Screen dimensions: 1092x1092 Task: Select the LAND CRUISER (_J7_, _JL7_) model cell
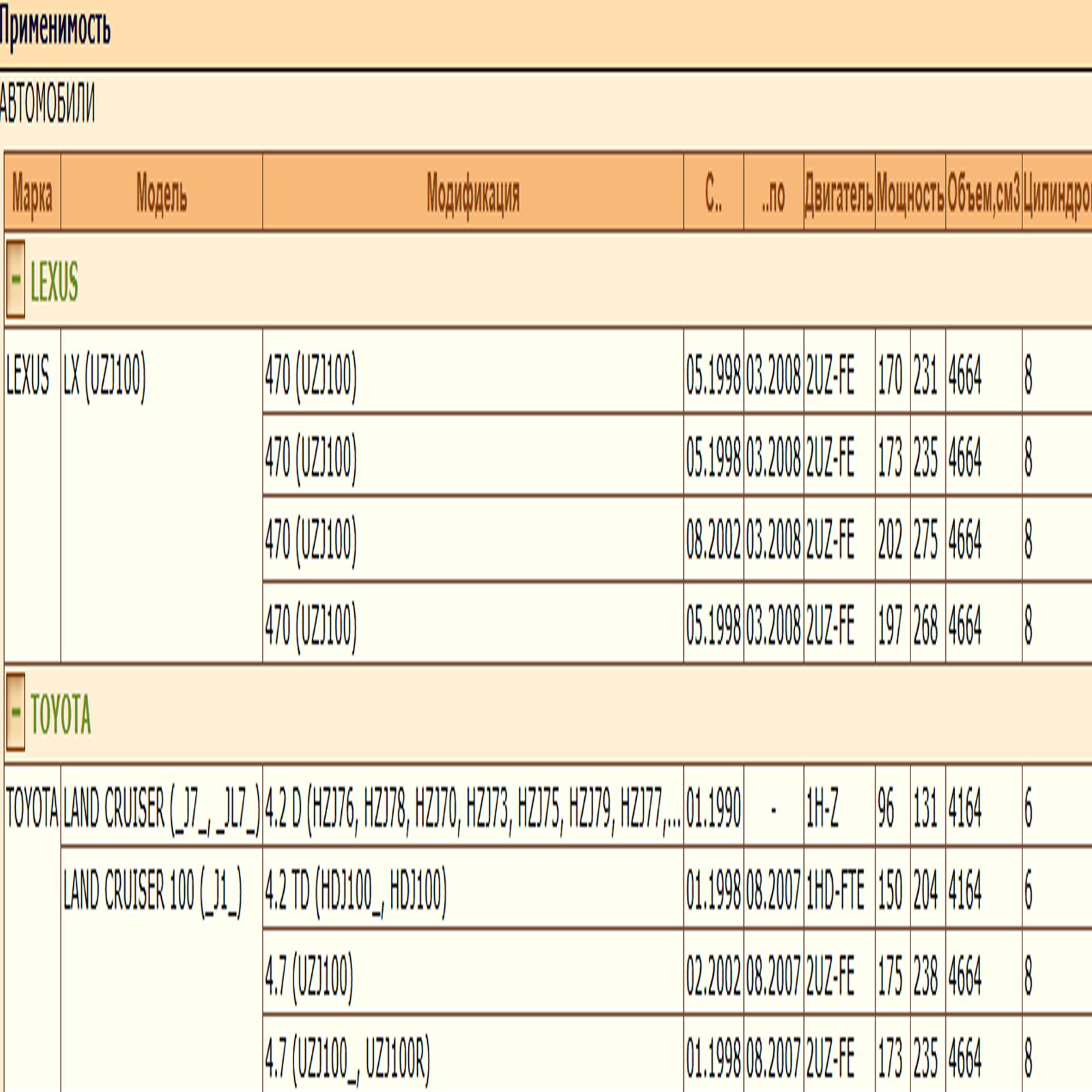(161, 807)
